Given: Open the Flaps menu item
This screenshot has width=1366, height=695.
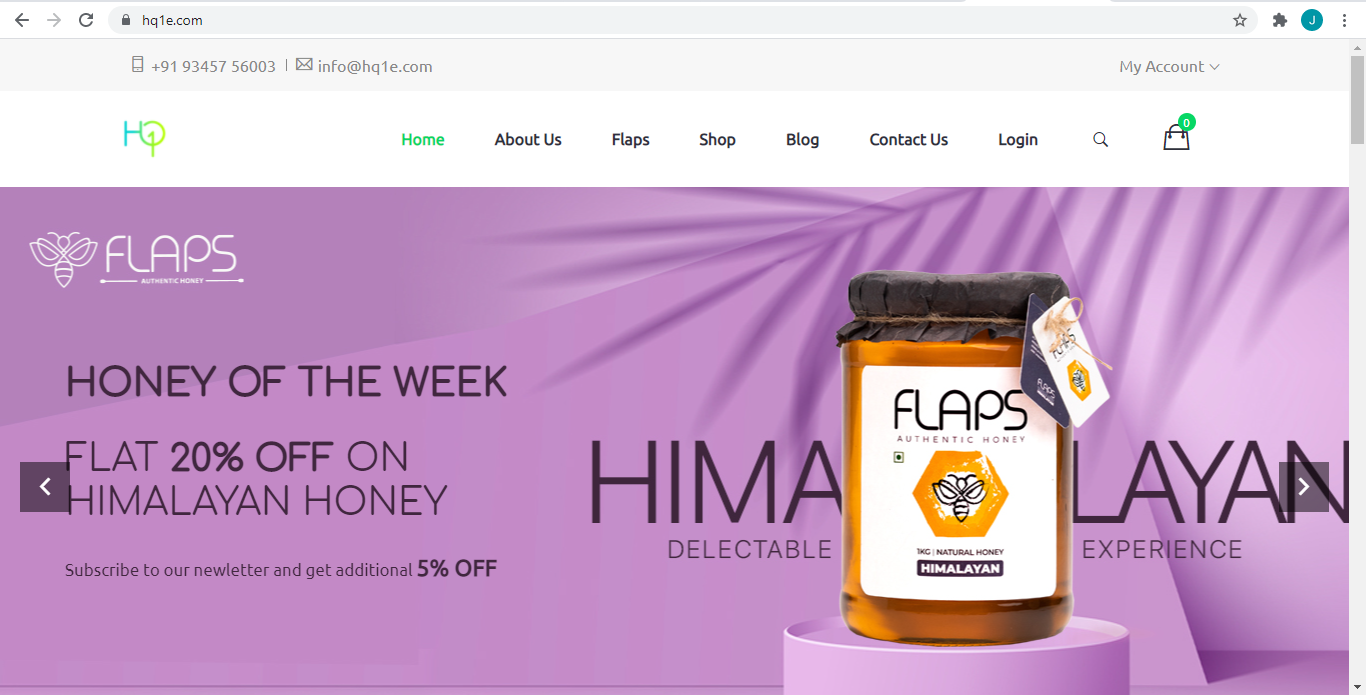Looking at the screenshot, I should point(630,140).
